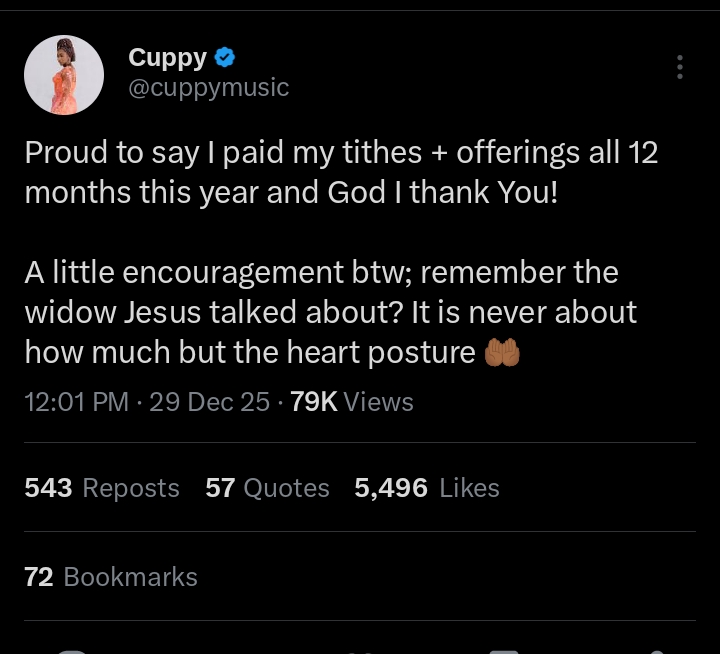Click the "how much but the heart posture" text

tap(250, 352)
